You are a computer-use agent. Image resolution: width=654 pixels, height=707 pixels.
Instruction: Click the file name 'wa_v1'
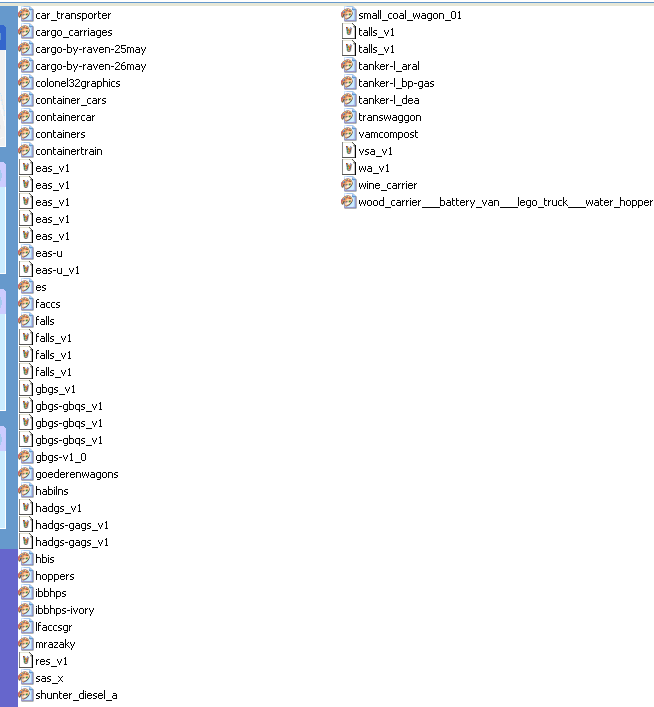[x=374, y=168]
